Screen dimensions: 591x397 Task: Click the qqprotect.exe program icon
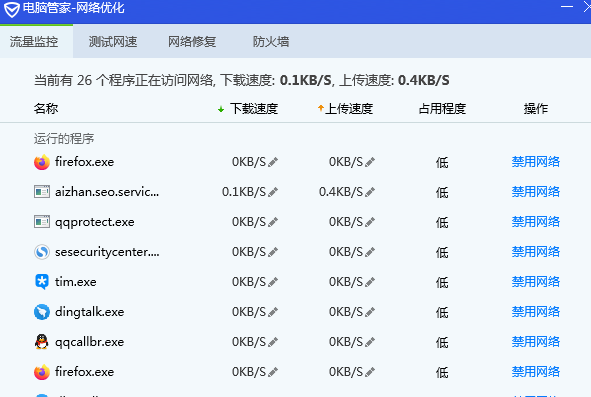point(42,222)
